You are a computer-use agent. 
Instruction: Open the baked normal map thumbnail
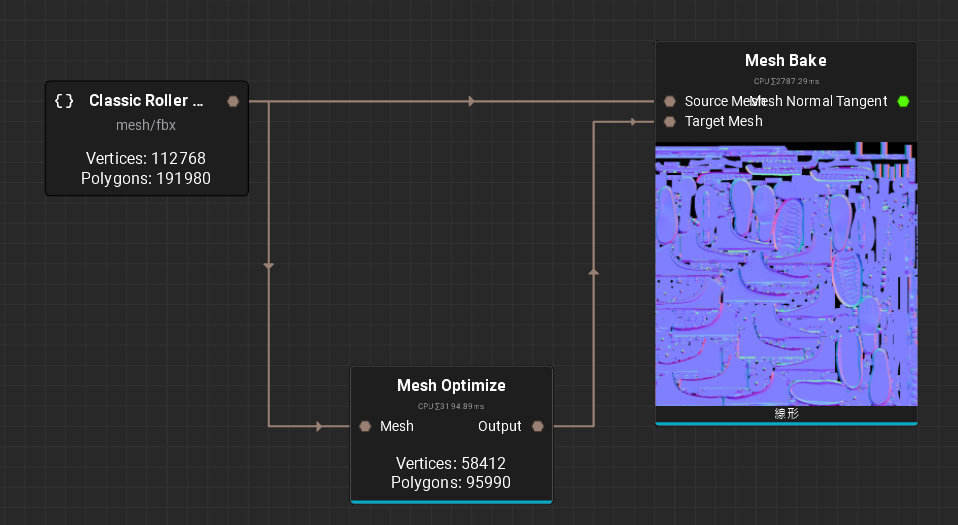pyautogui.click(x=786, y=274)
